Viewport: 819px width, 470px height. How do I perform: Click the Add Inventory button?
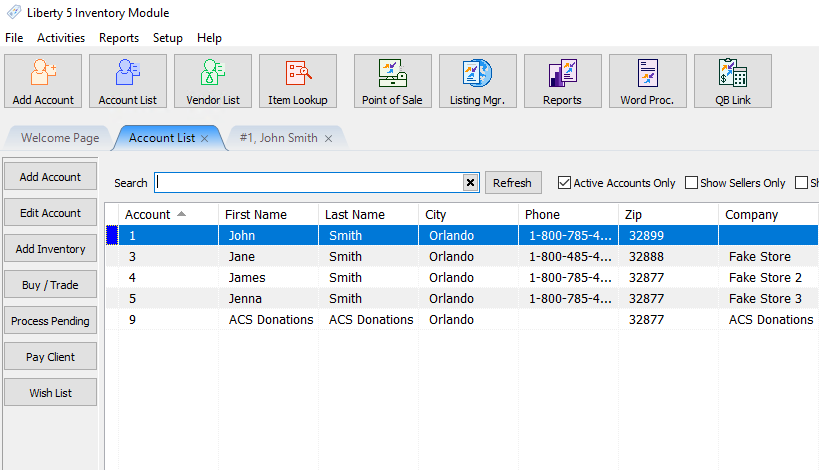click(51, 249)
